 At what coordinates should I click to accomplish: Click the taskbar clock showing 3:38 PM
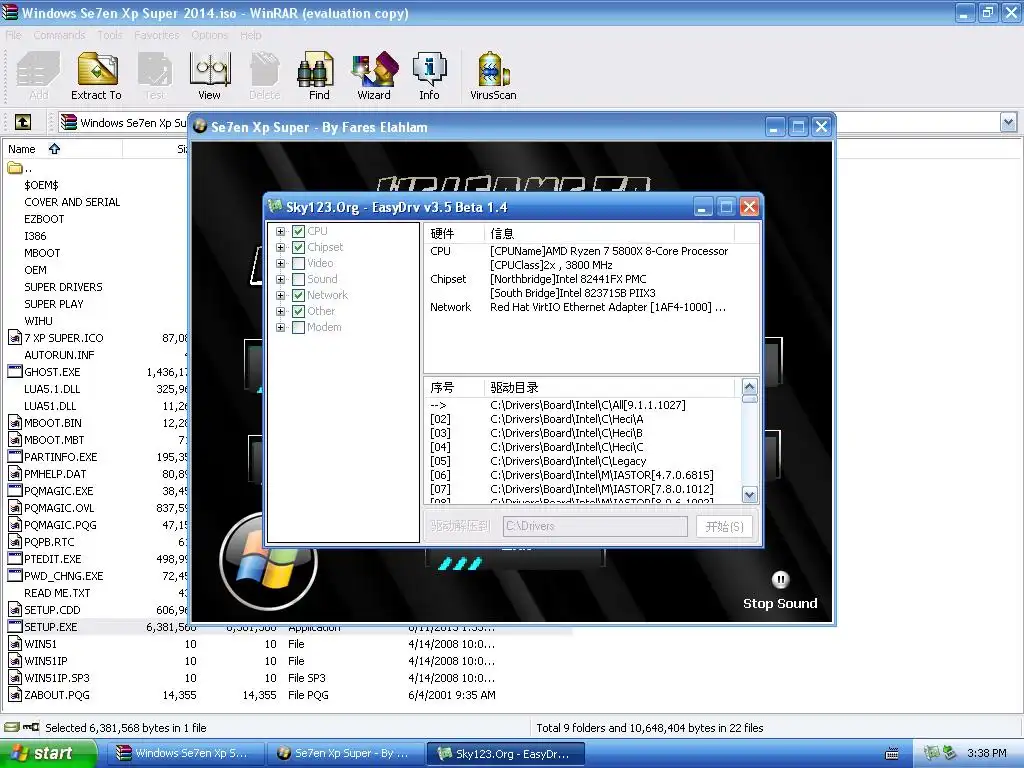pyautogui.click(x=987, y=753)
